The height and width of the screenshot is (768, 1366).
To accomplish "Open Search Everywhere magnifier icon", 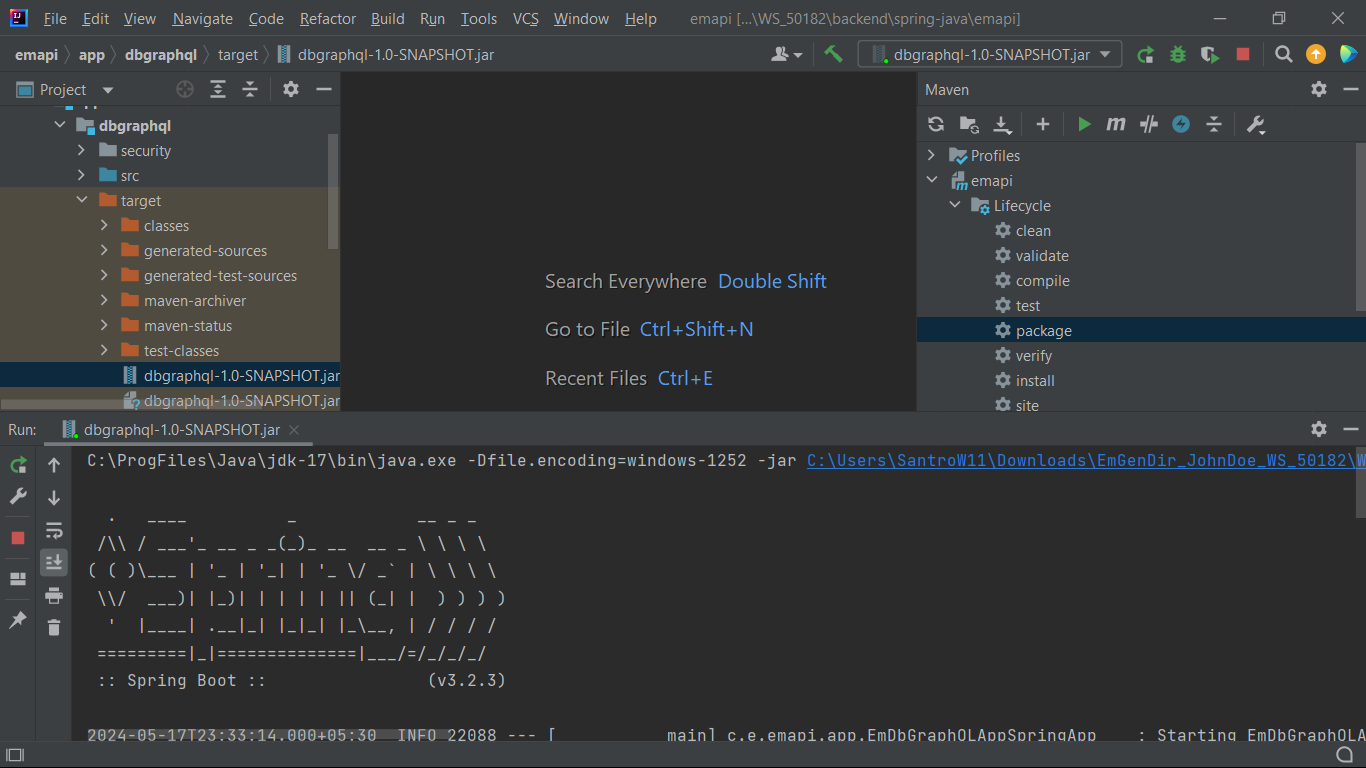I will (1284, 55).
